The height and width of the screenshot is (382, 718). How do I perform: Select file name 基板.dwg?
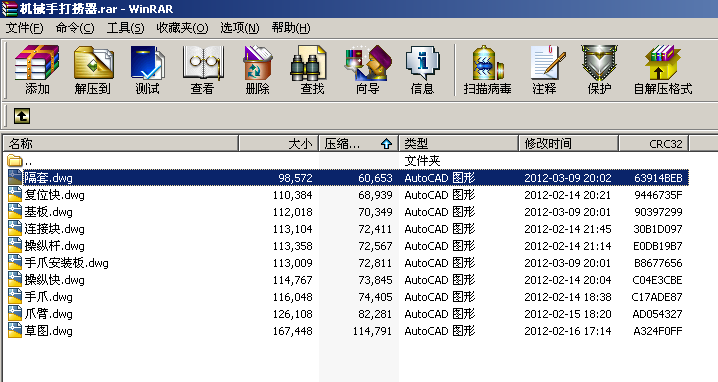pyautogui.click(x=48, y=212)
